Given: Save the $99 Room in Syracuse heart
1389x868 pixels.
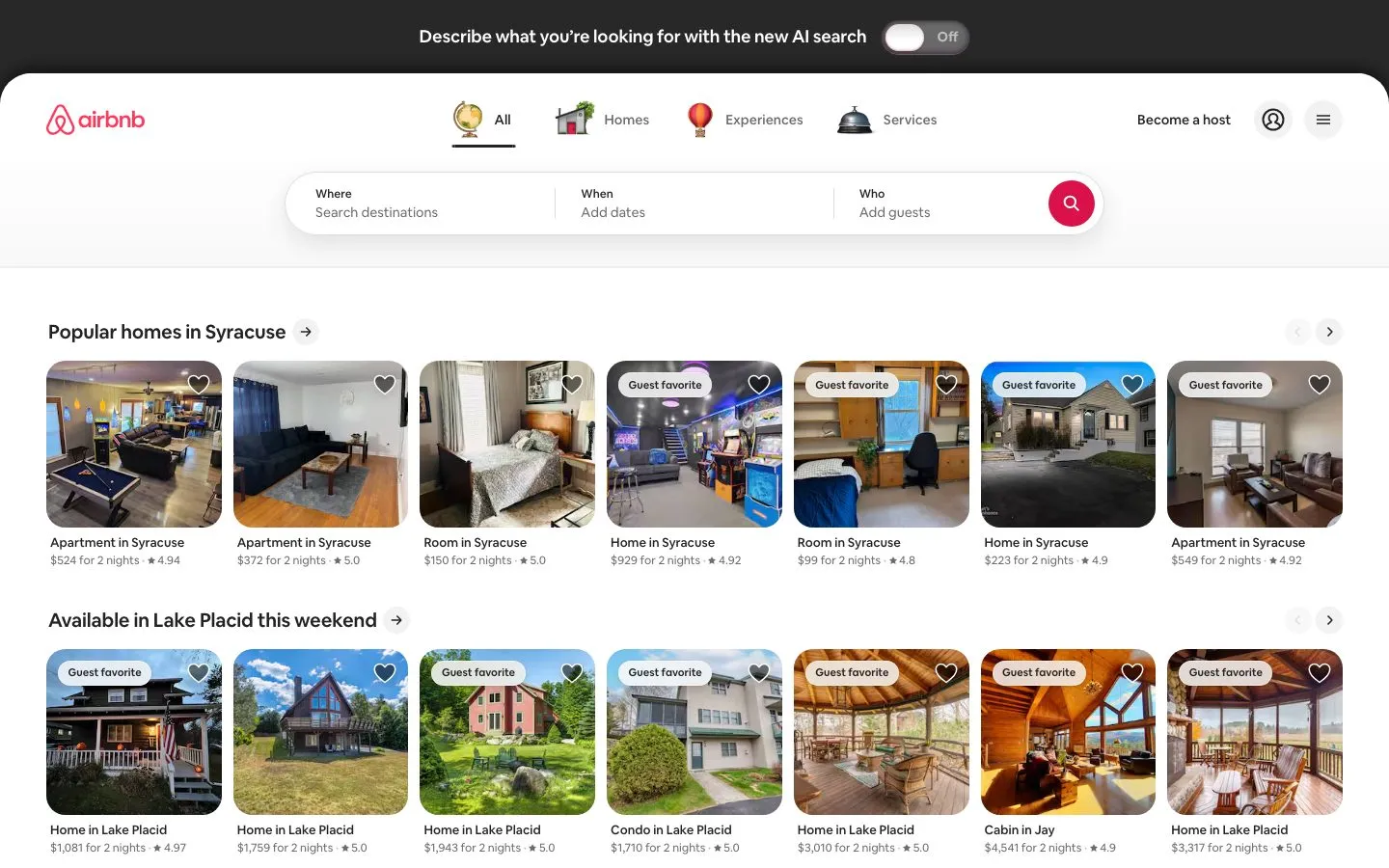Looking at the screenshot, I should (946, 384).
